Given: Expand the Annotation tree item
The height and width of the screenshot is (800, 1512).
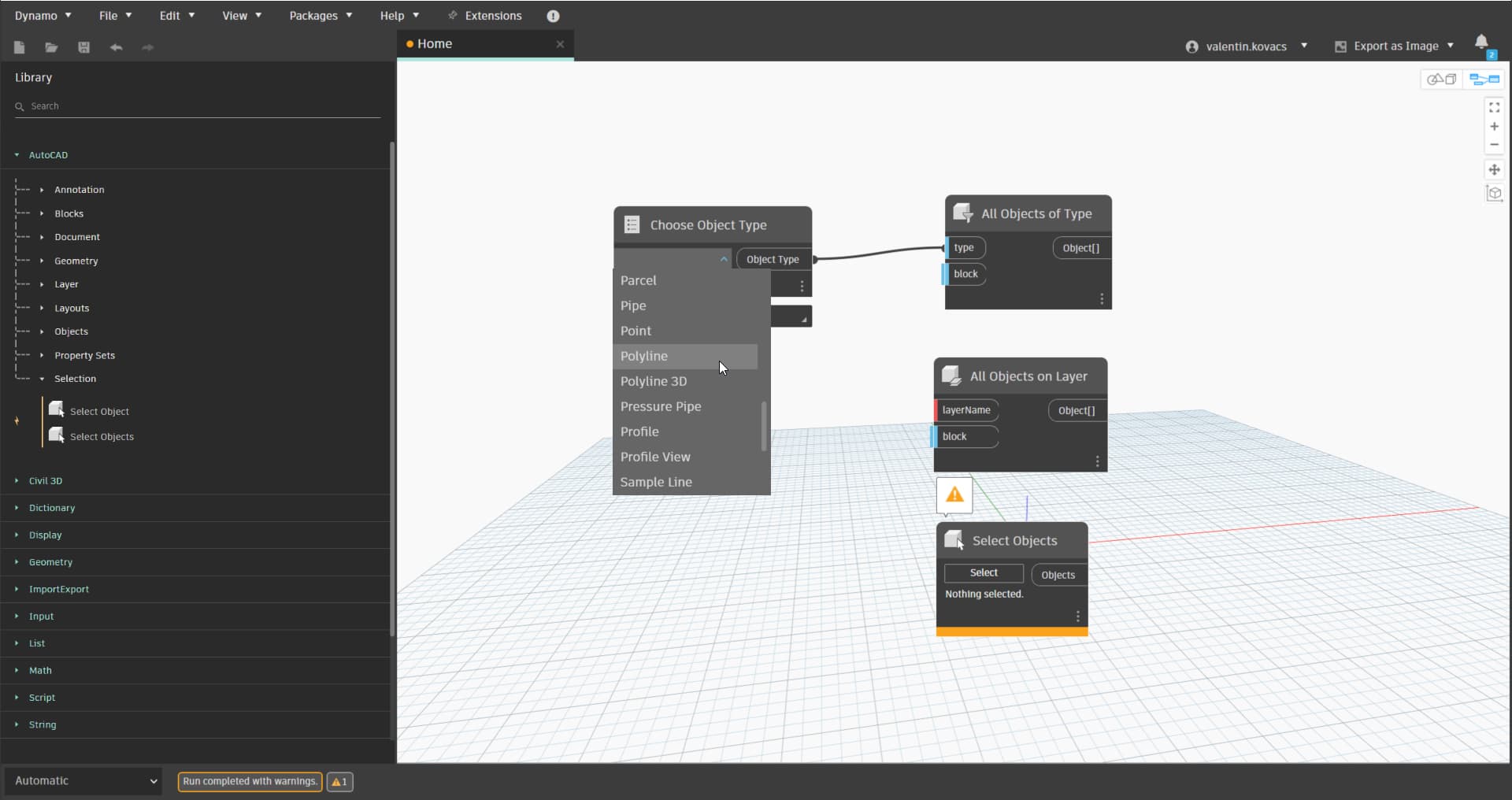Looking at the screenshot, I should pos(42,190).
